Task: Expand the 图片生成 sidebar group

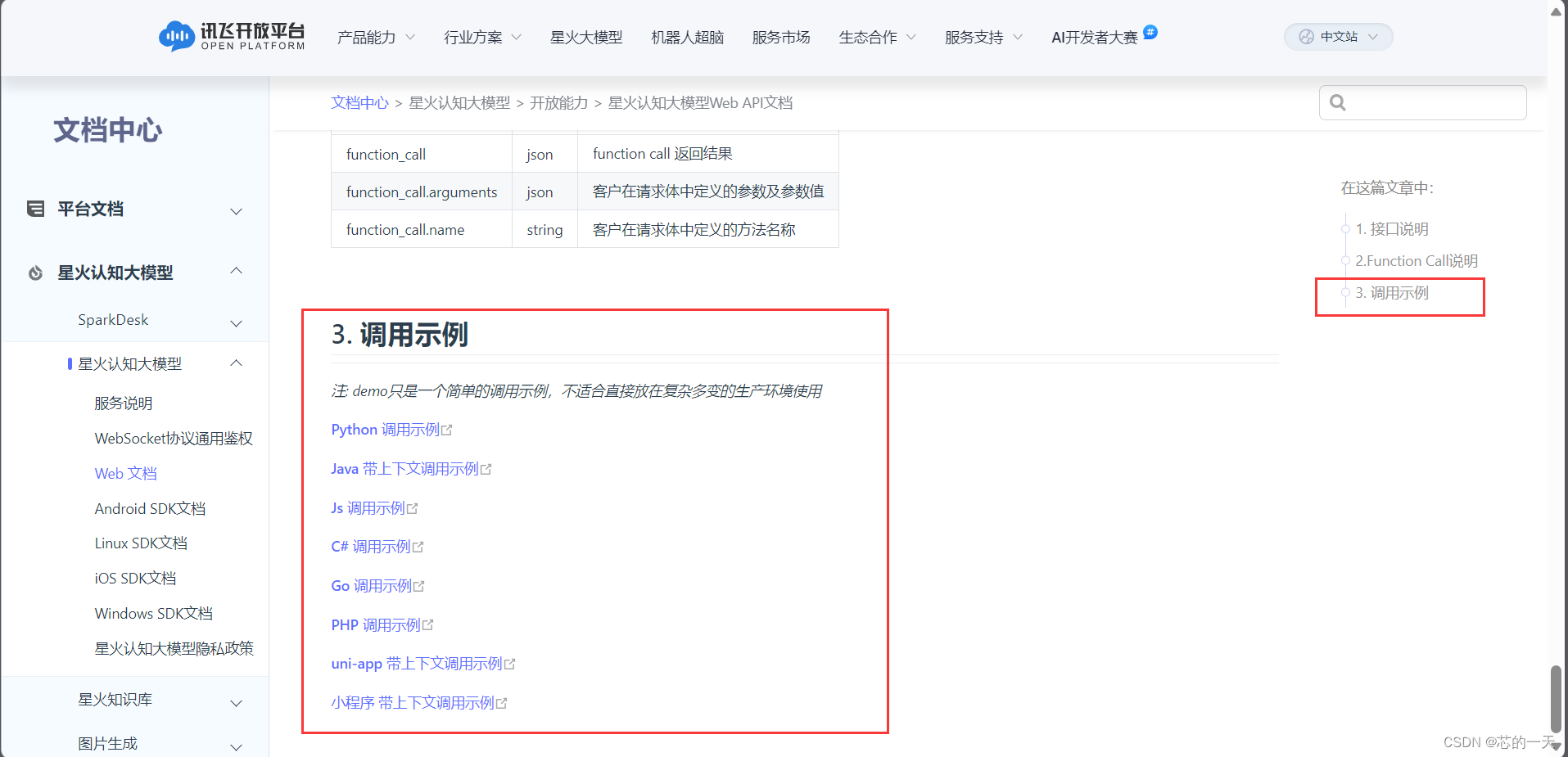Action: (x=237, y=746)
